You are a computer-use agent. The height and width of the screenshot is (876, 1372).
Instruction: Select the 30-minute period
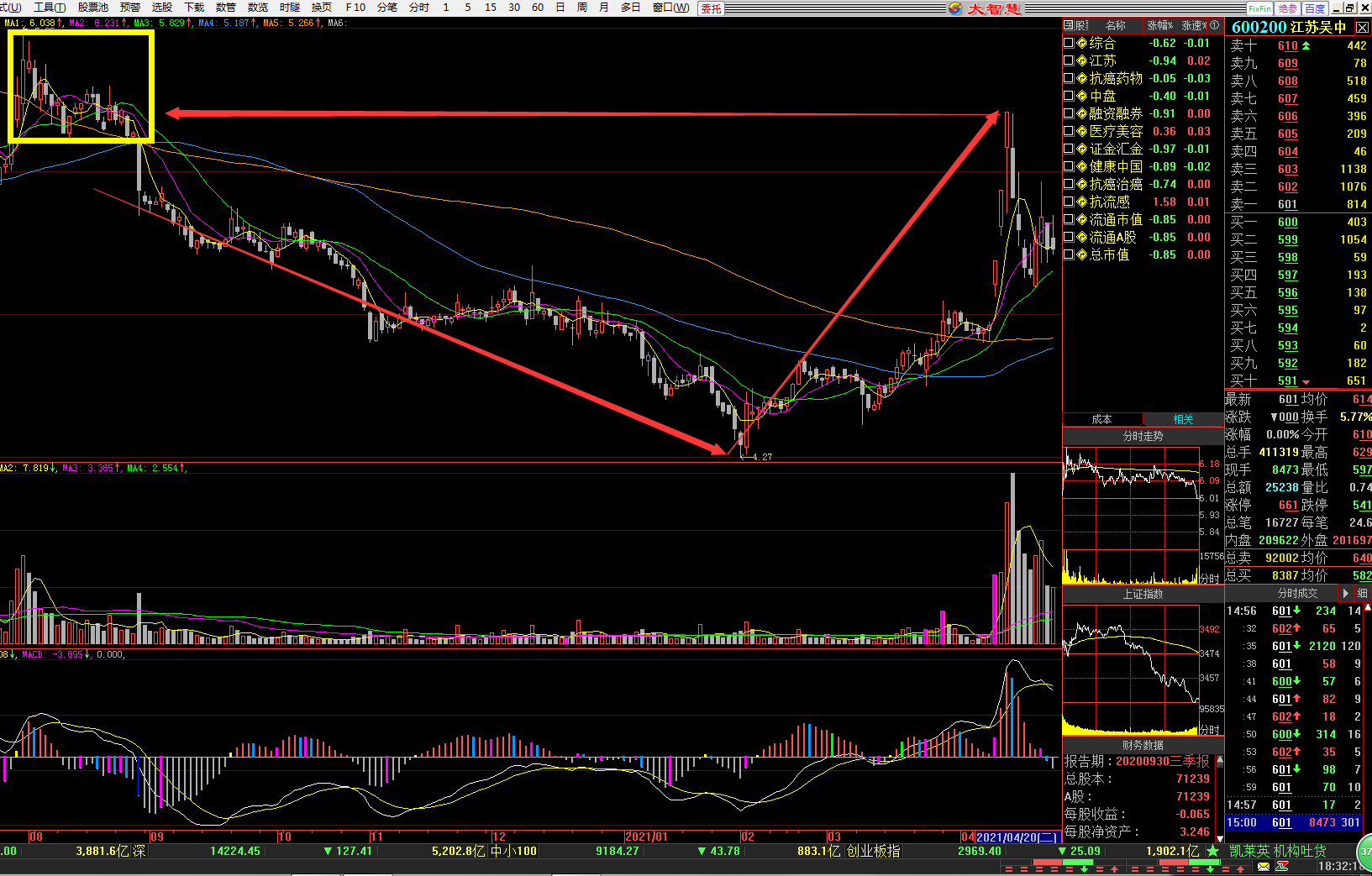[514, 8]
